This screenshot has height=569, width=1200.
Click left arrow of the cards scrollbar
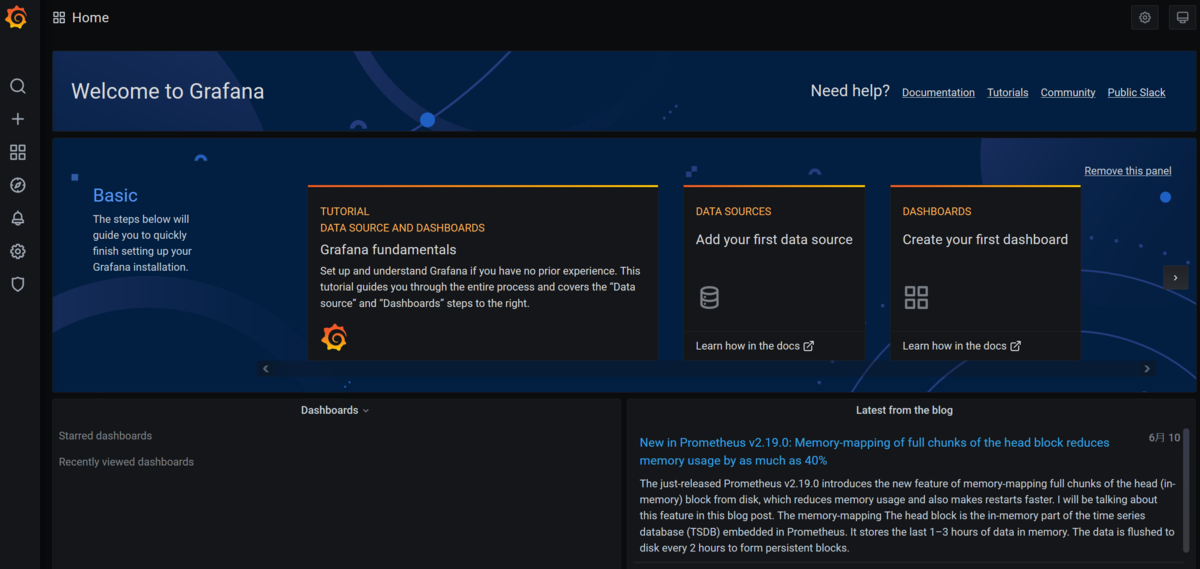(266, 369)
